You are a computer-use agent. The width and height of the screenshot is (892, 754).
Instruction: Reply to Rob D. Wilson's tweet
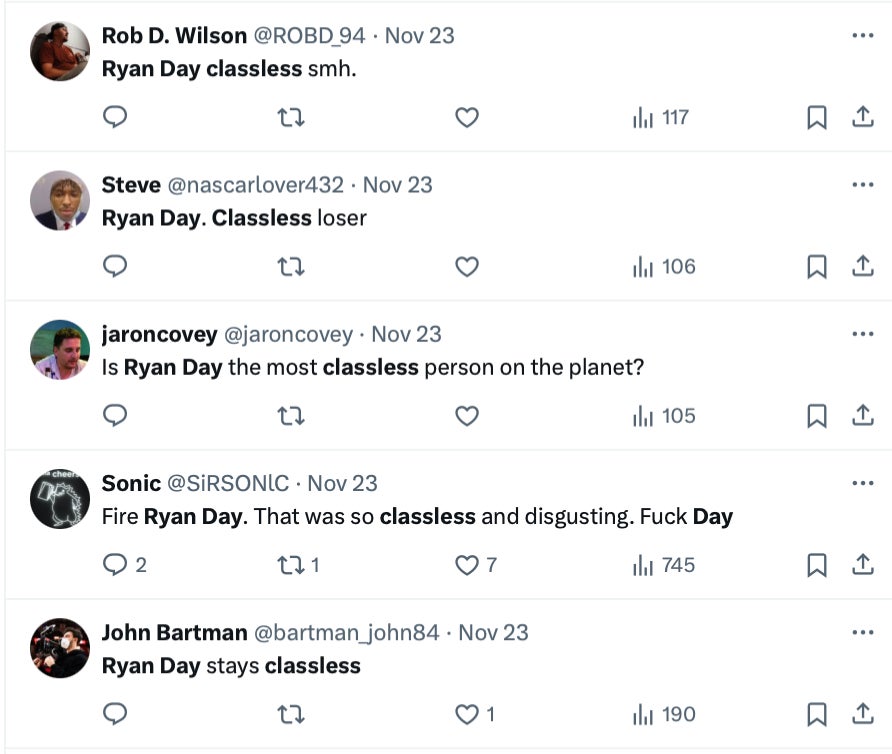pos(116,118)
